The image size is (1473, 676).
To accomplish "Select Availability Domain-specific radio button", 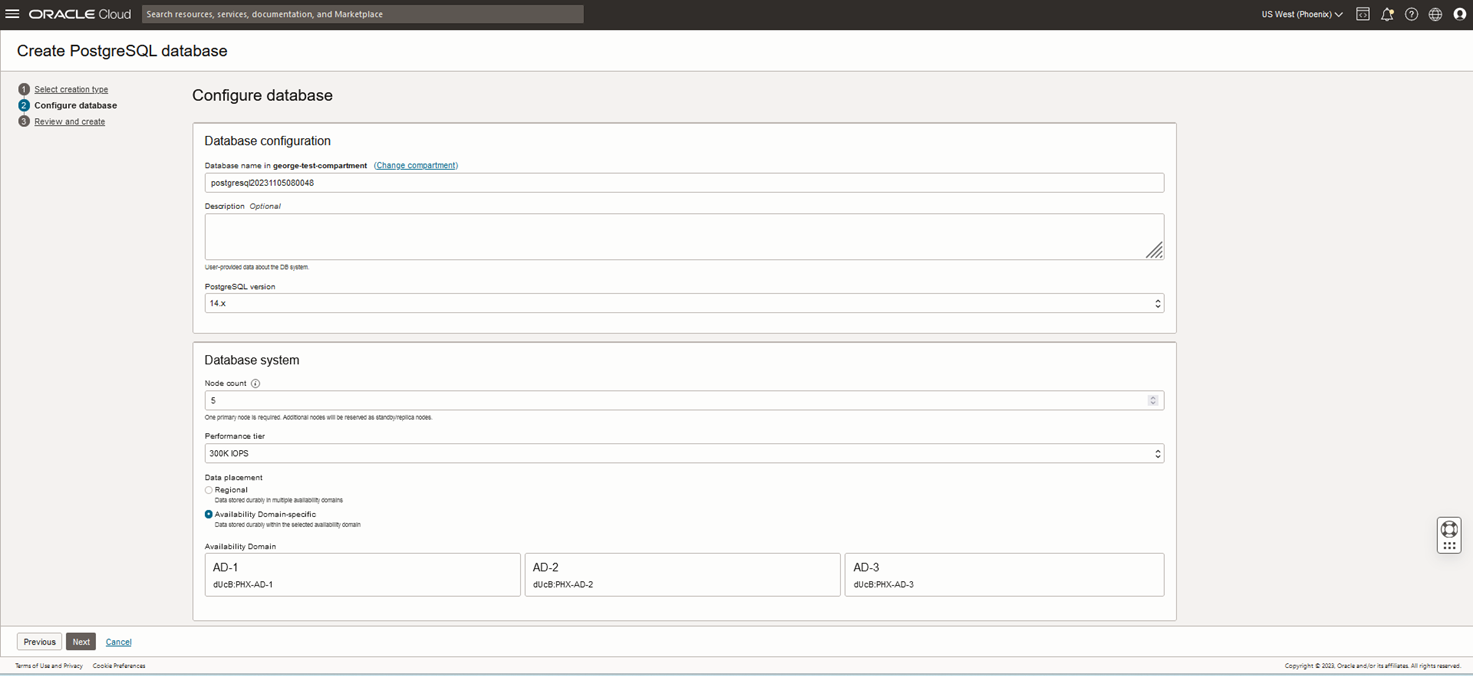I will (209, 514).
